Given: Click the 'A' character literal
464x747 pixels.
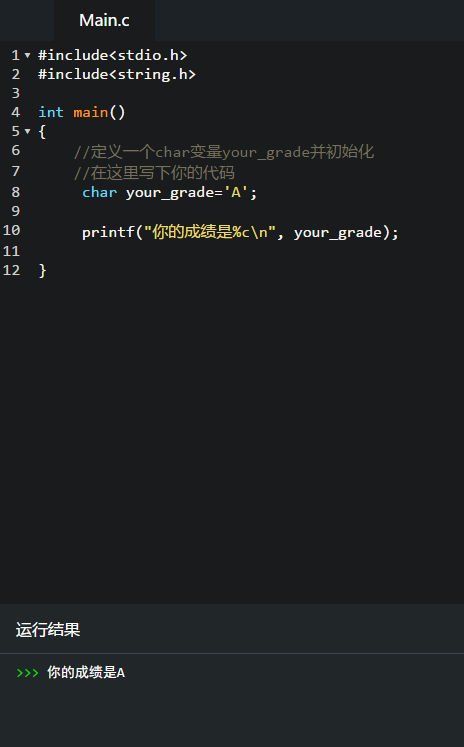Looking at the screenshot, I should [x=236, y=192].
